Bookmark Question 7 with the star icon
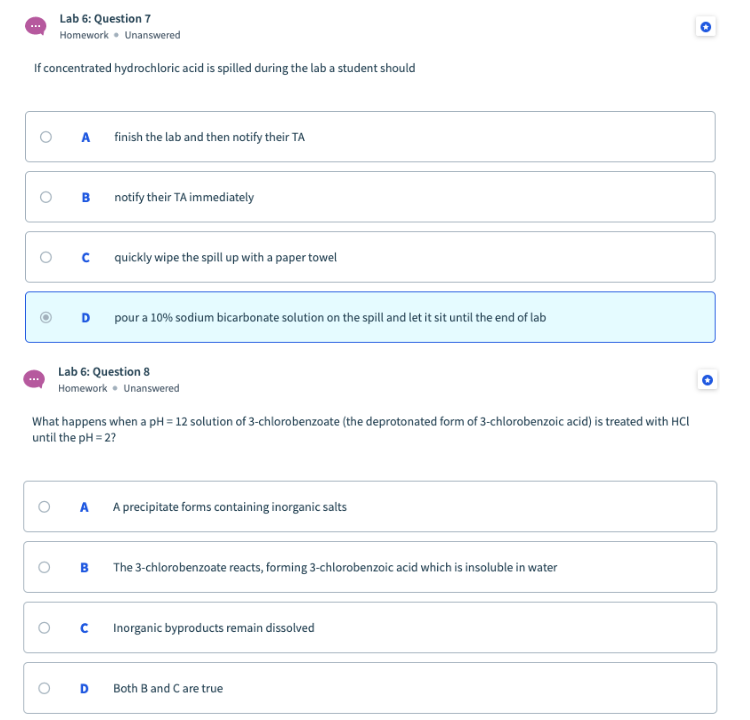The width and height of the screenshot is (750, 720). (706, 27)
